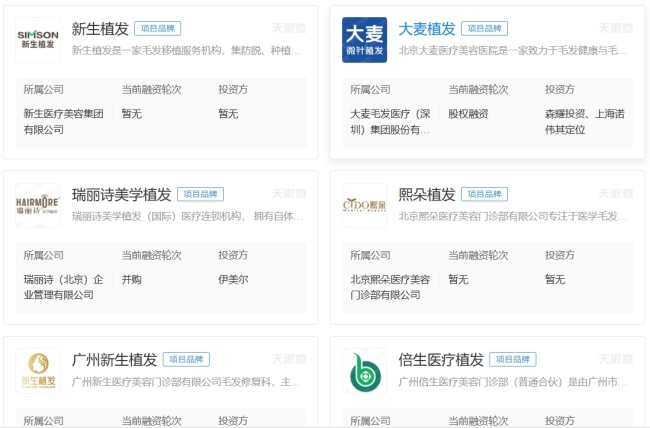Select company 瑞丽诗（北京）企业管理有限公司
650x428 pixels.
click(63, 287)
